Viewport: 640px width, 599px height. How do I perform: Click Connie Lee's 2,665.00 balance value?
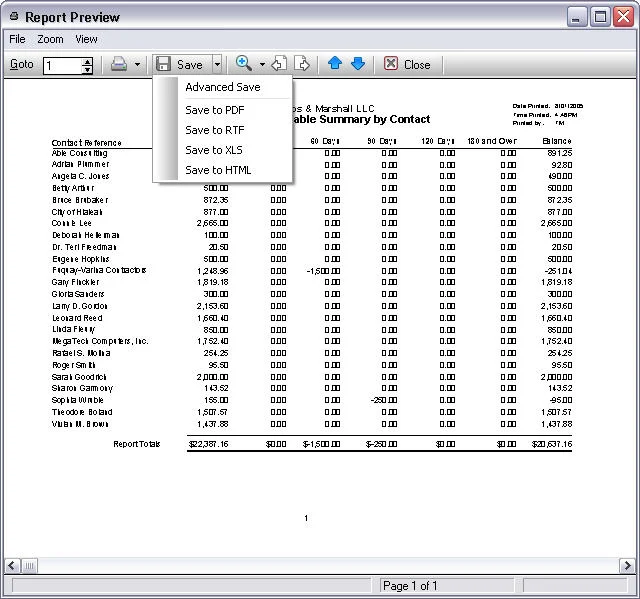(x=556, y=223)
